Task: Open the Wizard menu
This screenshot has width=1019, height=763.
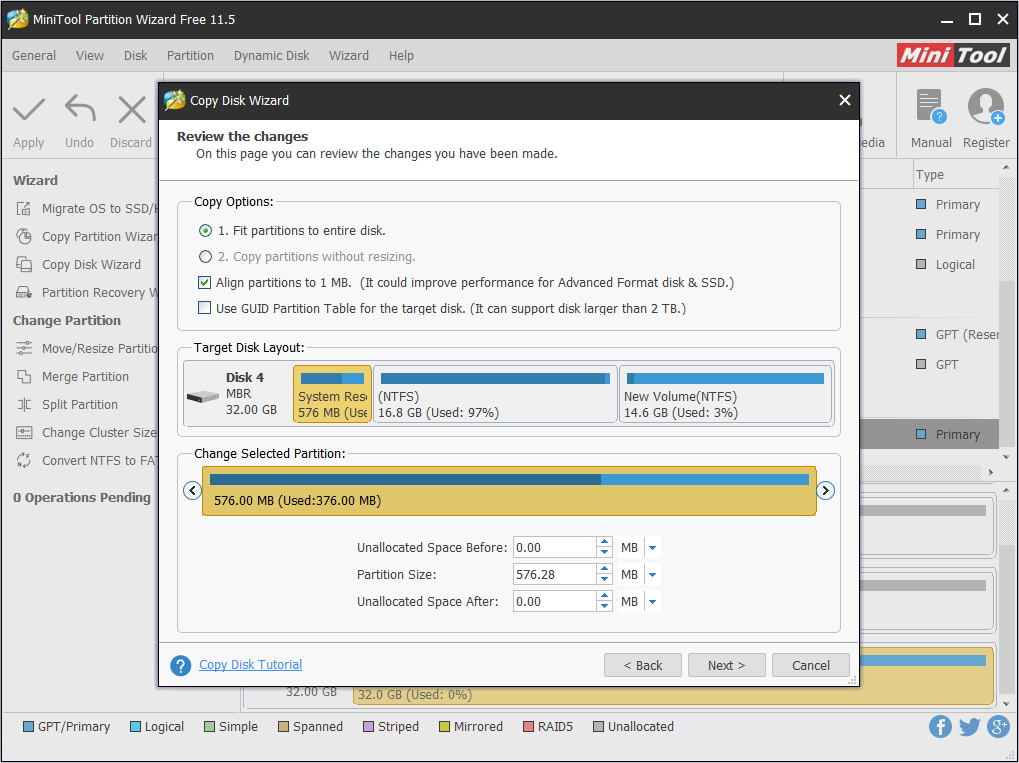Action: click(x=349, y=56)
